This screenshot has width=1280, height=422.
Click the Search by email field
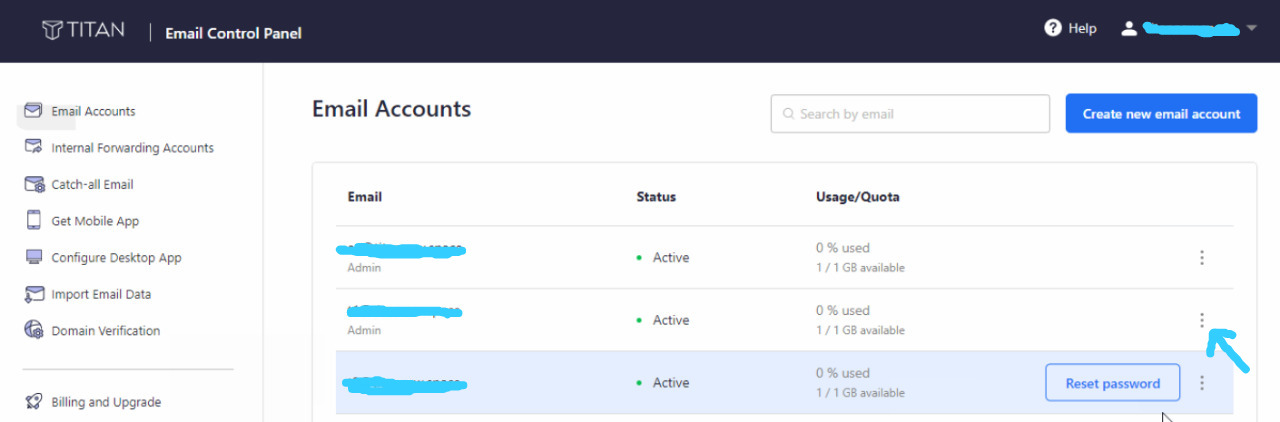coord(910,114)
